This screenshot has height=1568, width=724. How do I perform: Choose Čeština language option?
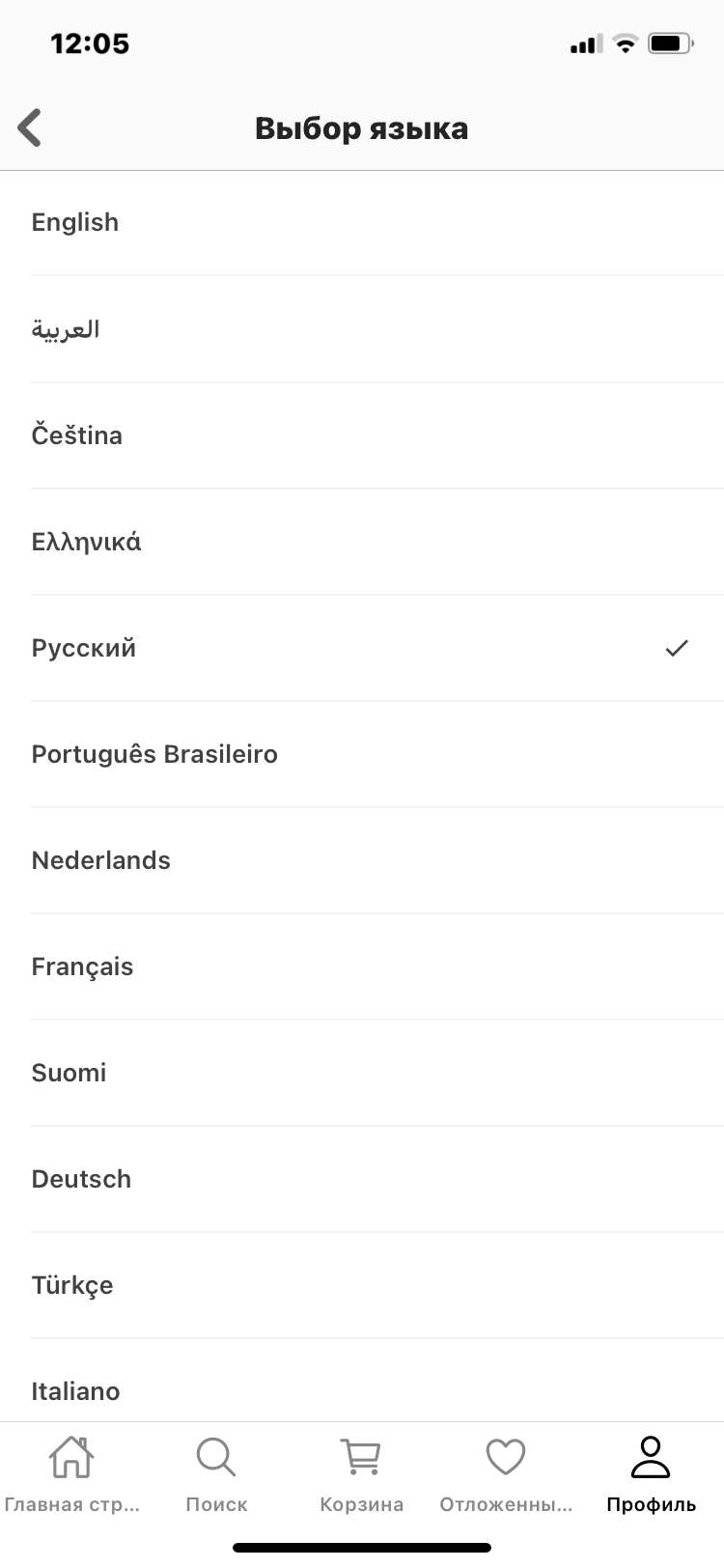click(x=77, y=435)
